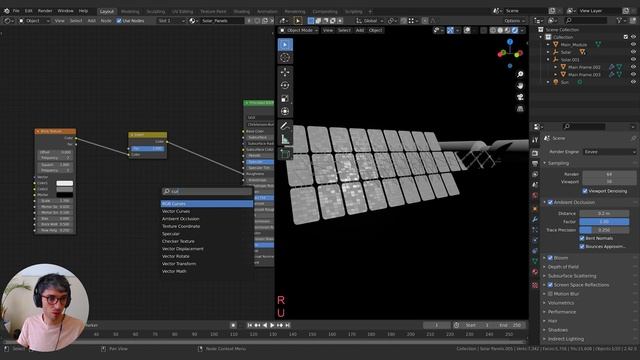This screenshot has height=360, width=640.
Task: Select the Rotate tool
Action: point(285,85)
